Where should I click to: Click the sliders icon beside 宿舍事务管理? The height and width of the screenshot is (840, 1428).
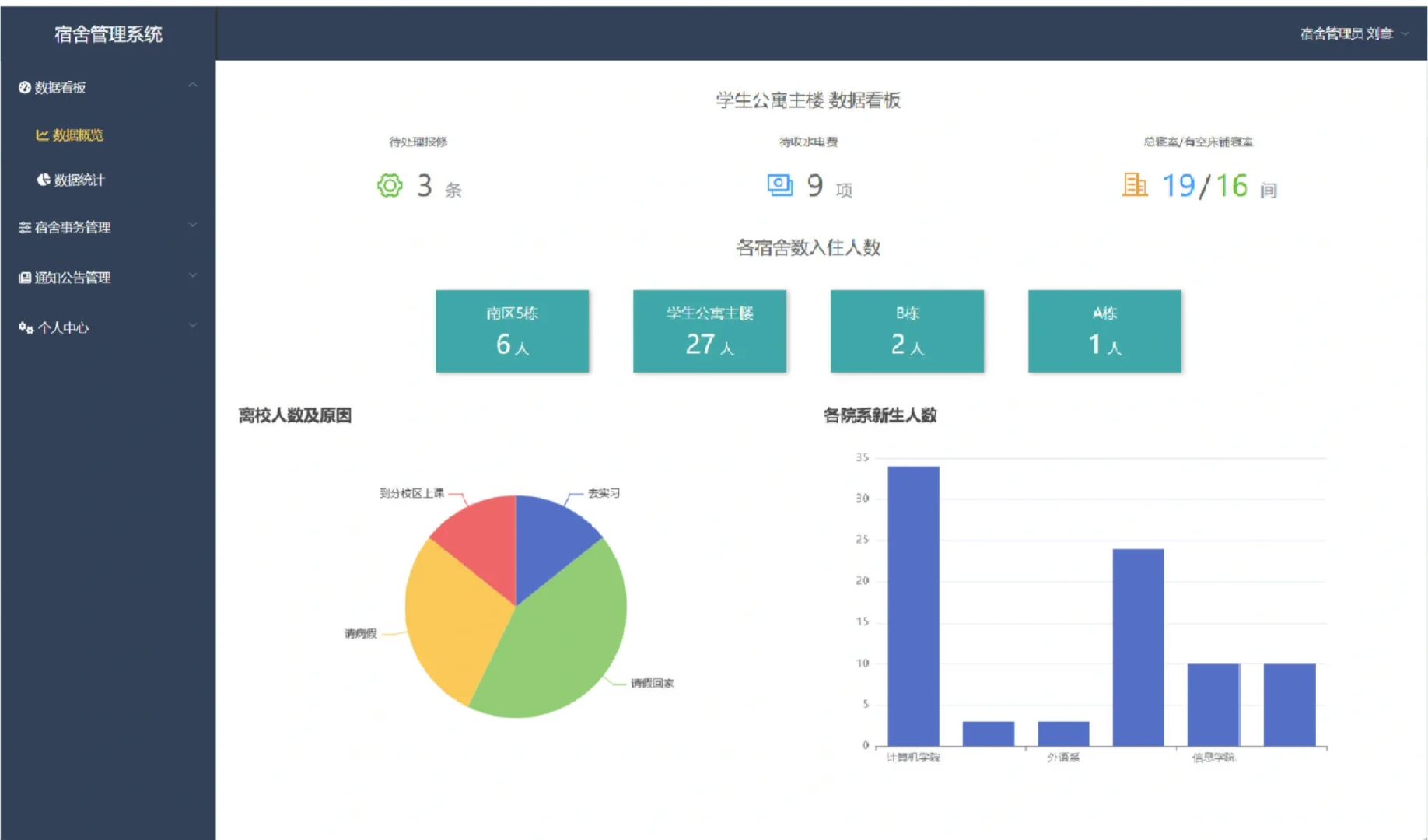point(25,227)
